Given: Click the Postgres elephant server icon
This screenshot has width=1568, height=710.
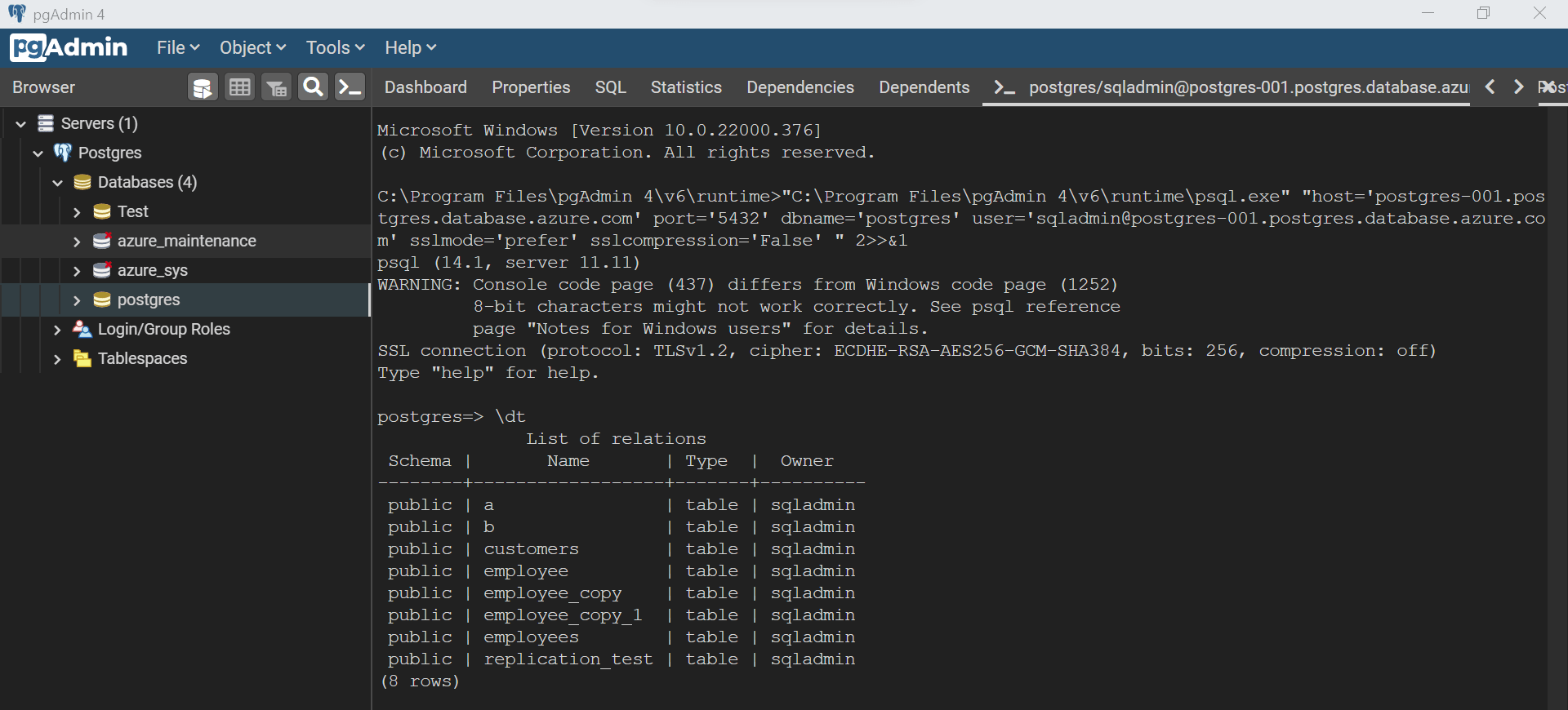Looking at the screenshot, I should pyautogui.click(x=63, y=153).
